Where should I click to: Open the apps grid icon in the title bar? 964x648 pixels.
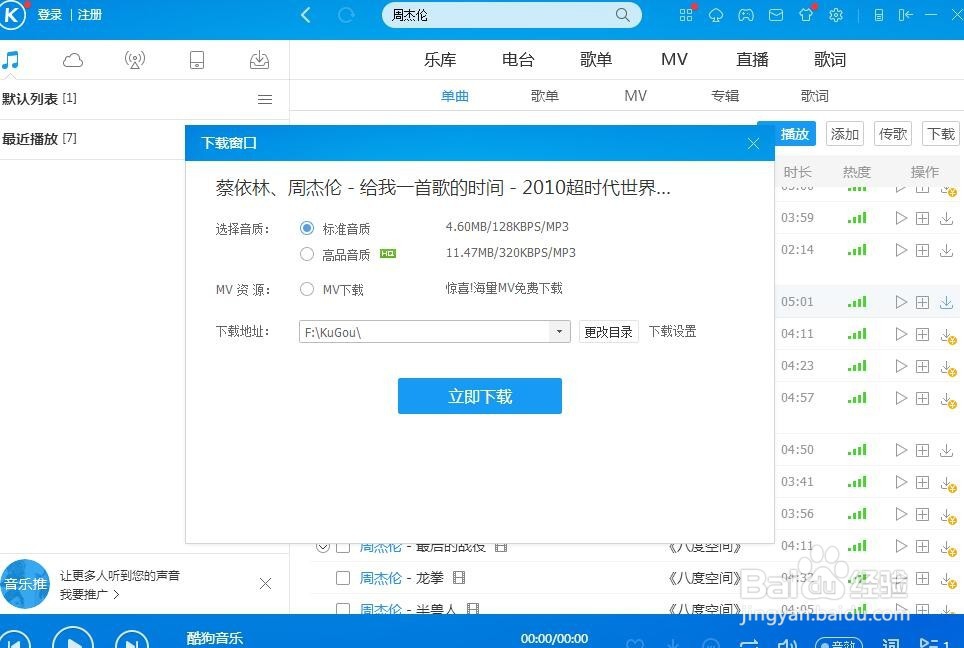686,15
